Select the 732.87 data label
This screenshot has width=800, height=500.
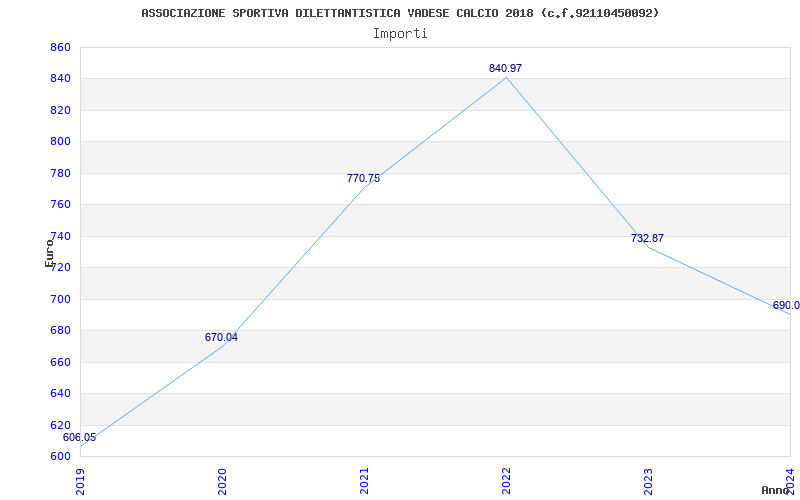(x=647, y=238)
